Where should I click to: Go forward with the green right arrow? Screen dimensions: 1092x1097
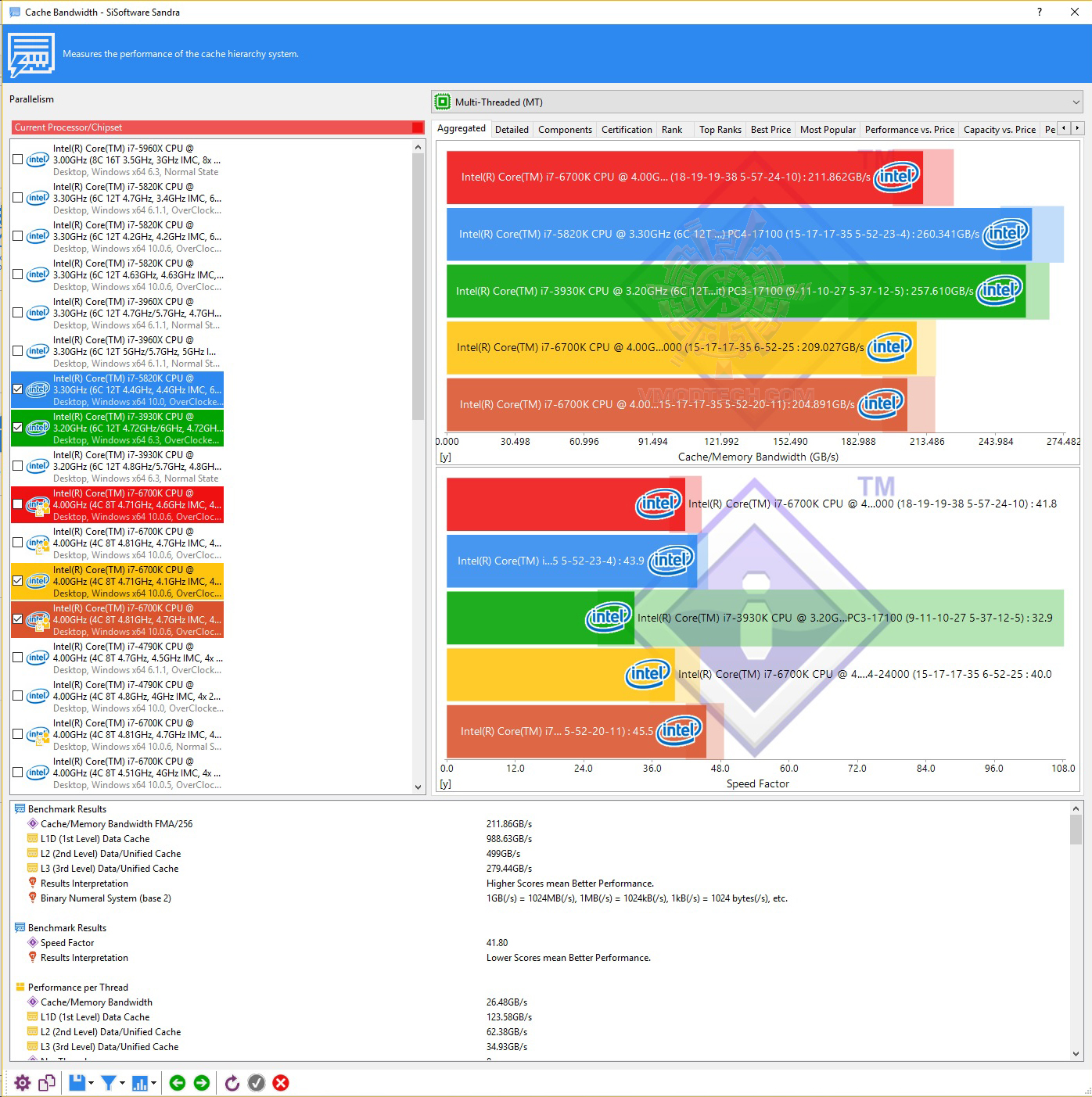[x=202, y=1083]
